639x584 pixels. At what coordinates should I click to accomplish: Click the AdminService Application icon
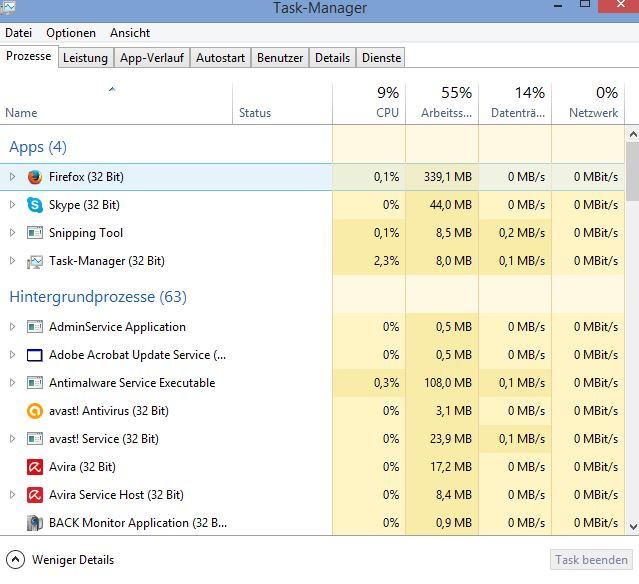coord(35,326)
